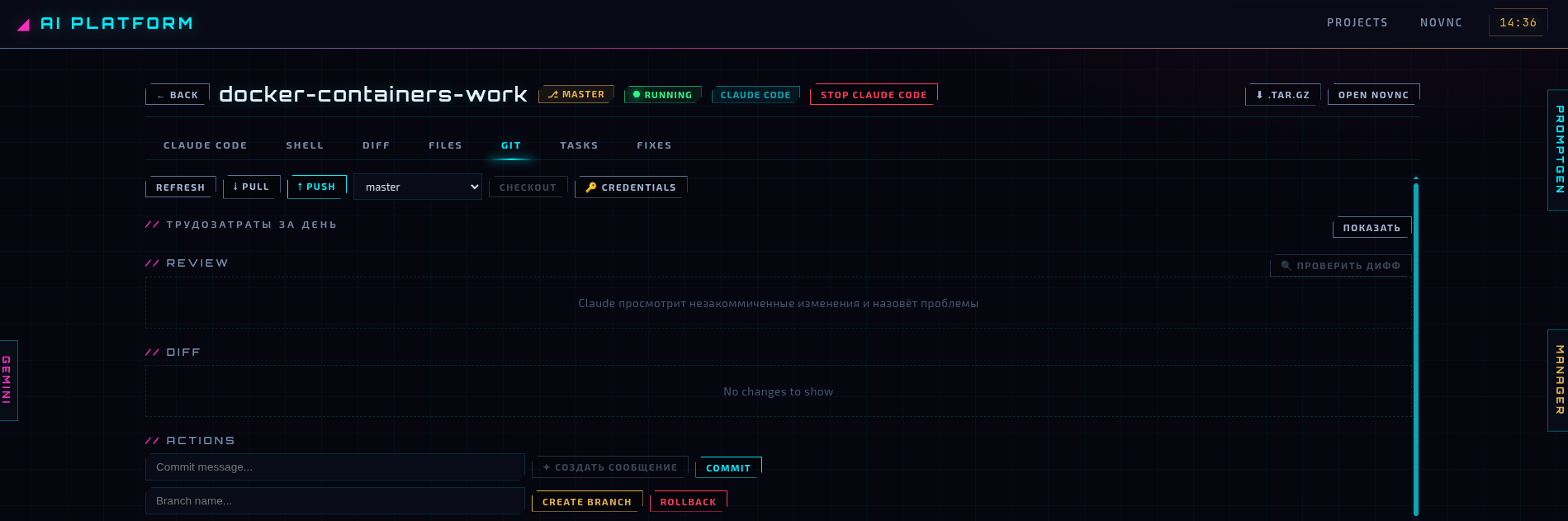Viewport: 1568px width, 521px height.
Task: Open the GEMINI side panel
Action: 8,380
